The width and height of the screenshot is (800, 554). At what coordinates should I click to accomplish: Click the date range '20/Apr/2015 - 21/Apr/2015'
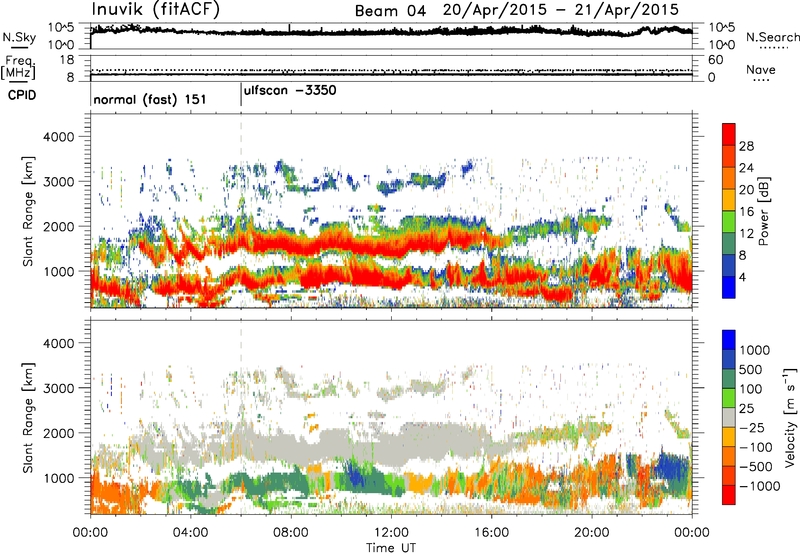click(x=561, y=10)
